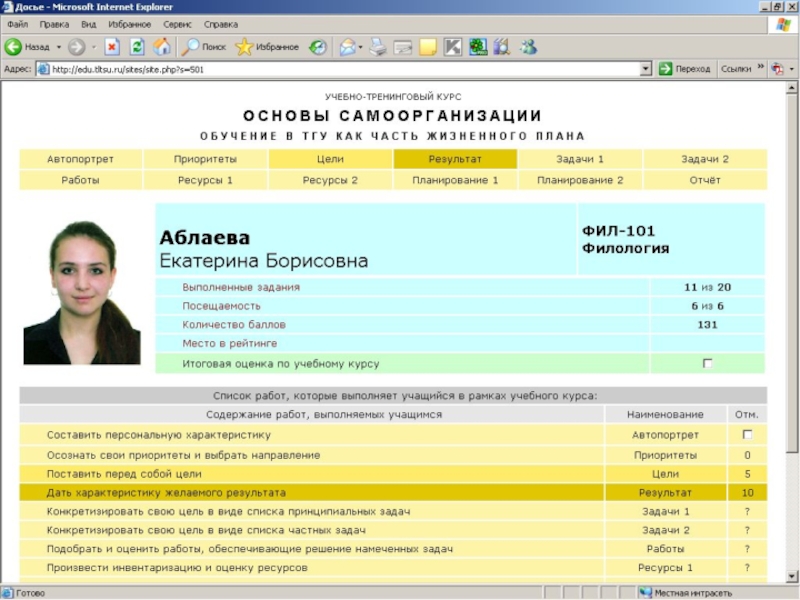
Task: Check the Автопортрет task mark checkbox
Action: pyautogui.click(x=747, y=435)
